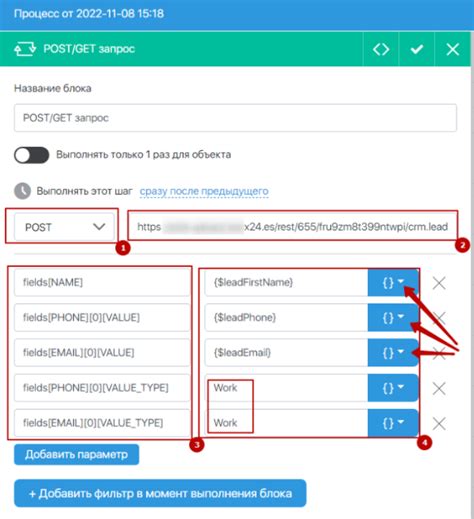This screenshot has height=519, width=474.
Task: Click the POST/GET request arrows icon in header
Action: point(25,49)
